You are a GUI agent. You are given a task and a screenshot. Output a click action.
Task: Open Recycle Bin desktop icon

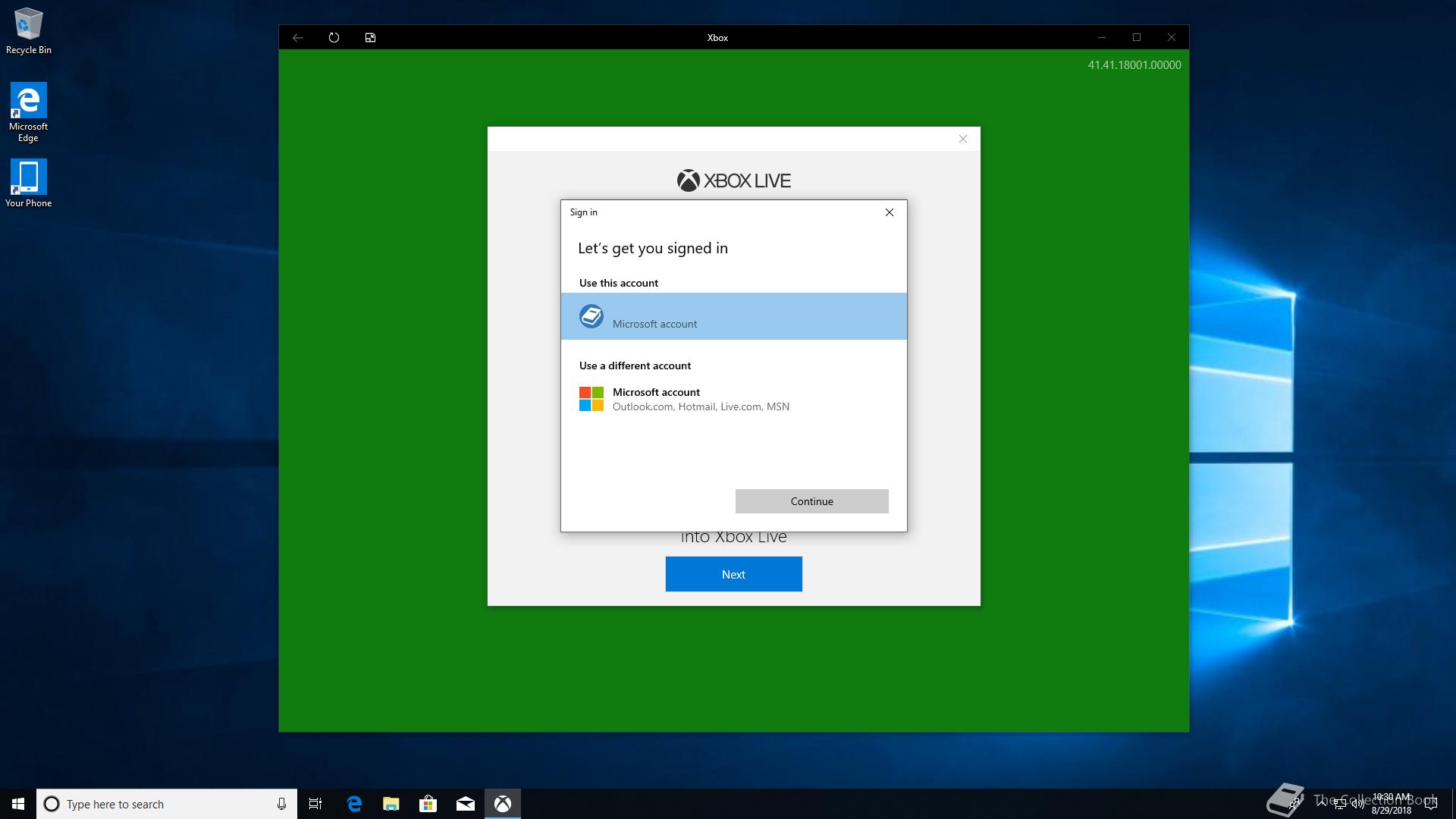[29, 32]
